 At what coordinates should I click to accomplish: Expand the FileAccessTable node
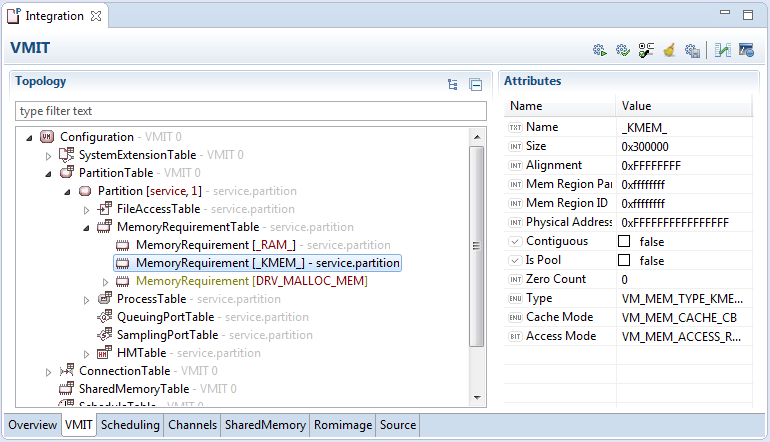tap(86, 209)
